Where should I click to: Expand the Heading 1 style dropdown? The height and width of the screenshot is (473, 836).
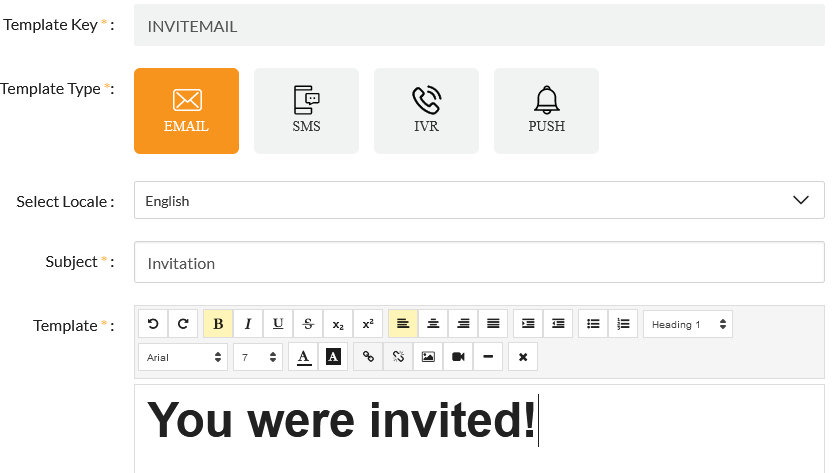pyautogui.click(x=688, y=324)
